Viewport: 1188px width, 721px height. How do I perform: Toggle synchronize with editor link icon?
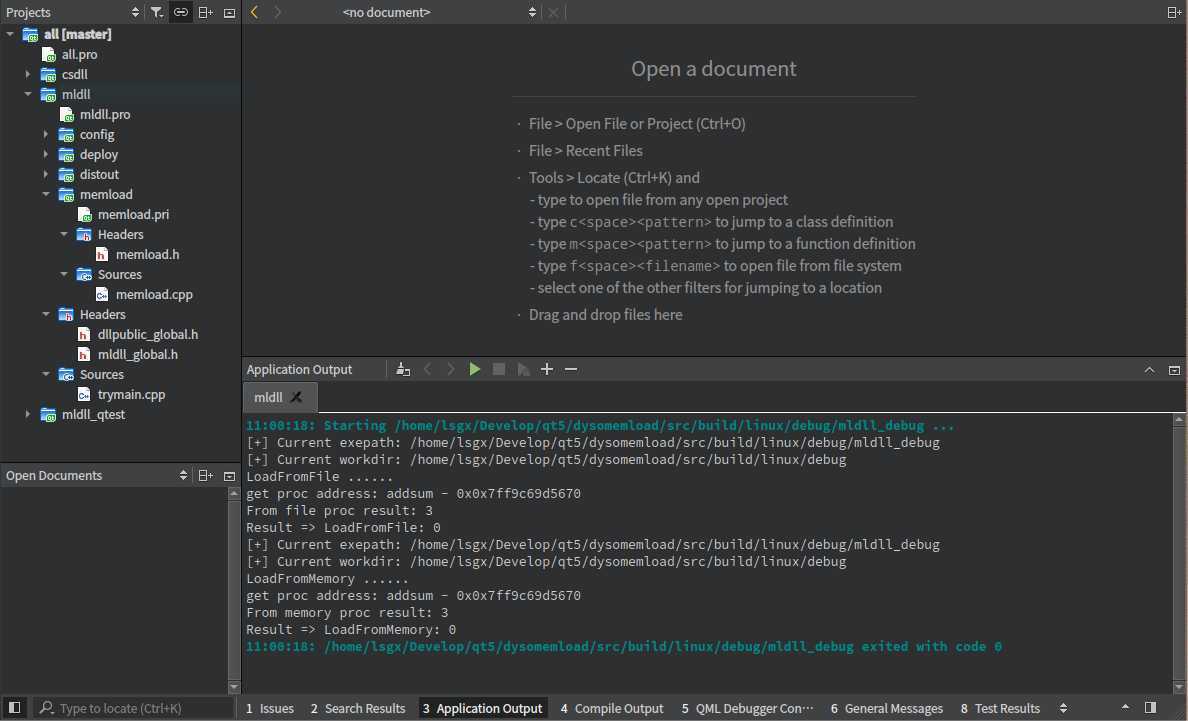(180, 12)
